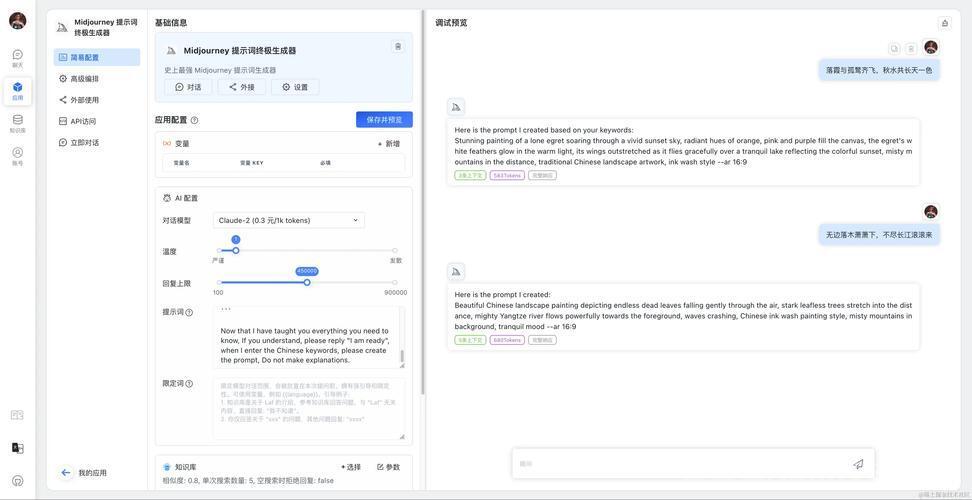This screenshot has height=500, width=972.
Task: Open the 账号 account icon in sidebar
Action: [17, 156]
